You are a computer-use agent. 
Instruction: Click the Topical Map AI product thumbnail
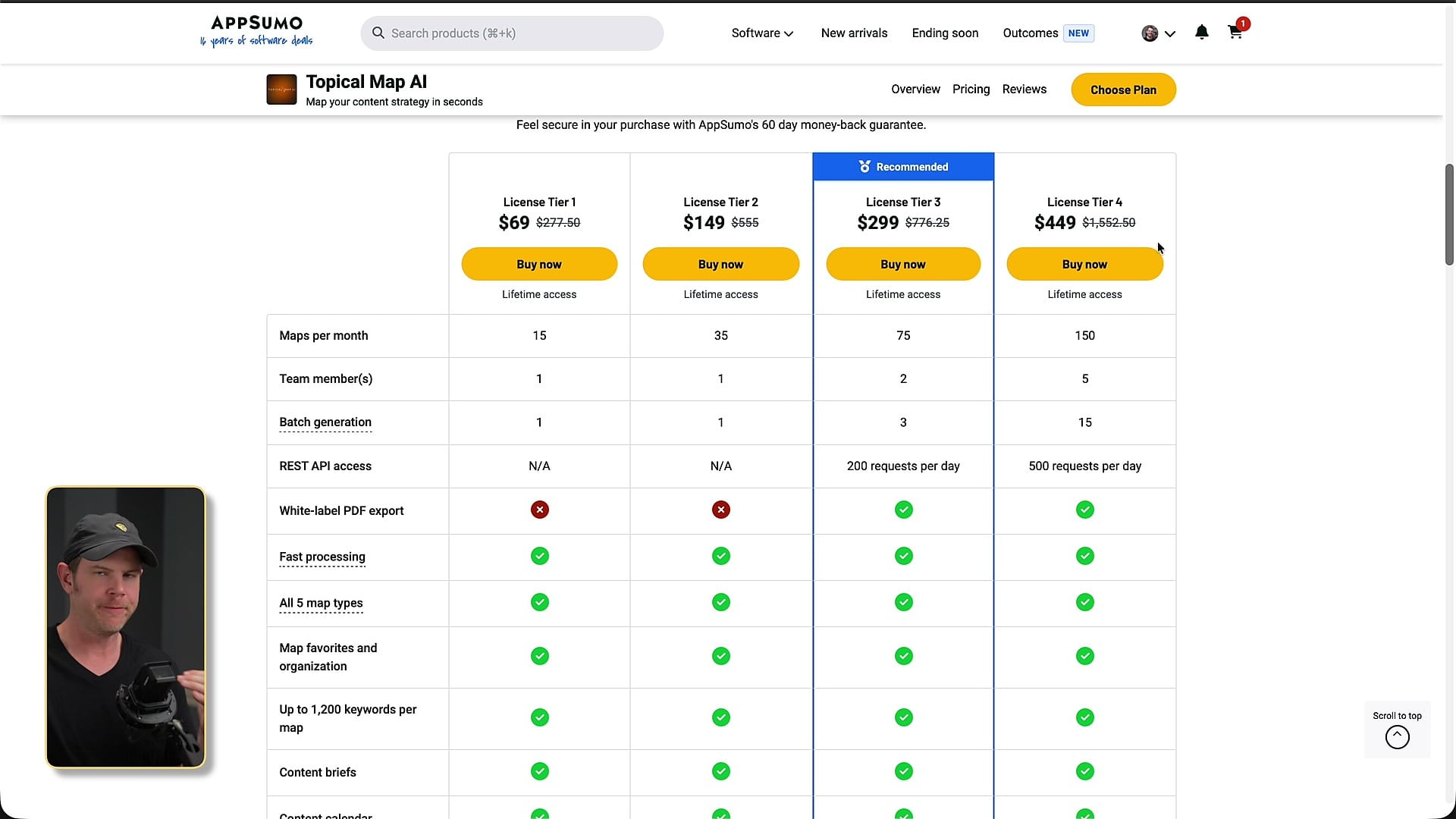click(281, 89)
